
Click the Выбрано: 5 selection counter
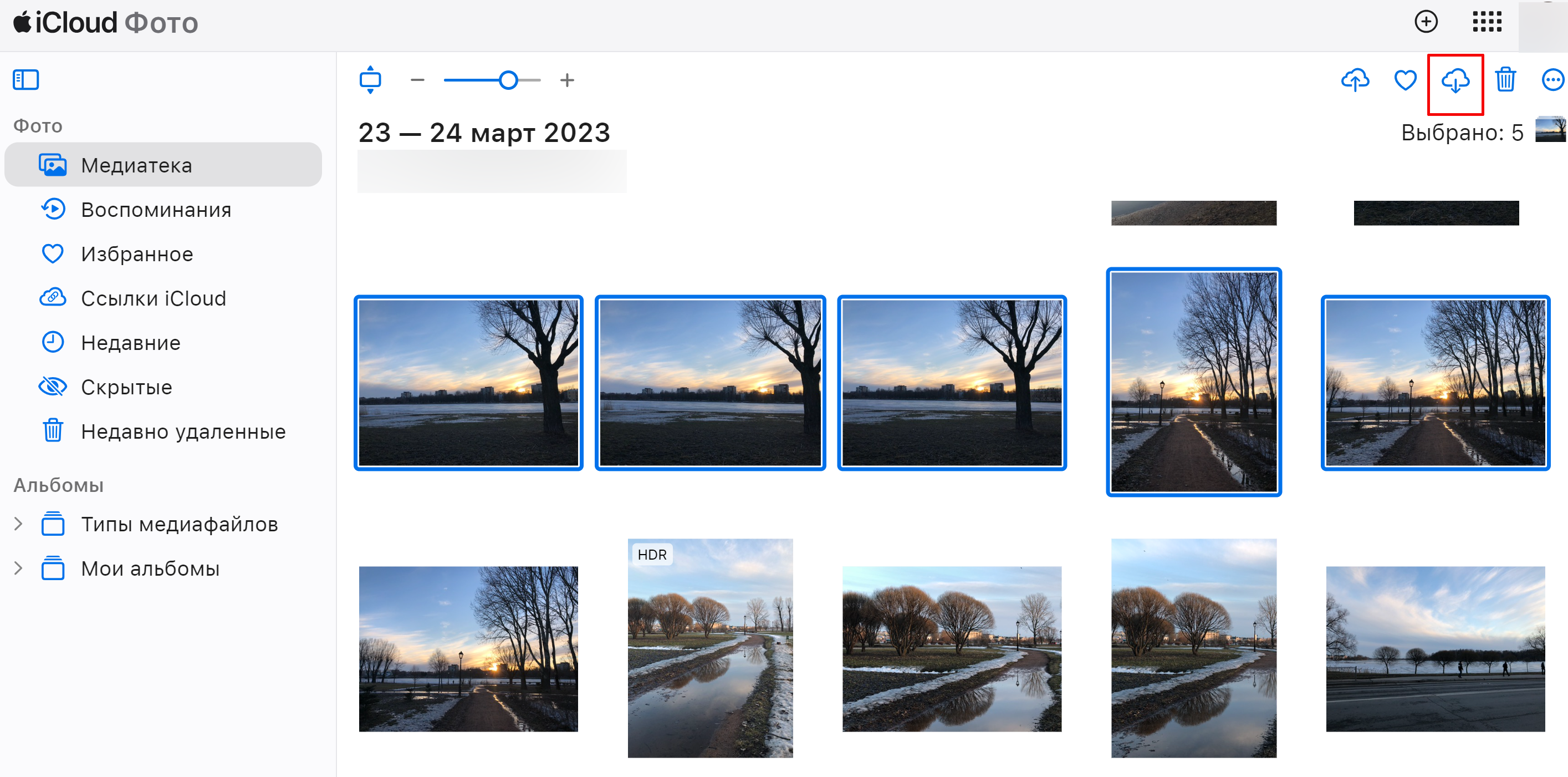click(1462, 132)
